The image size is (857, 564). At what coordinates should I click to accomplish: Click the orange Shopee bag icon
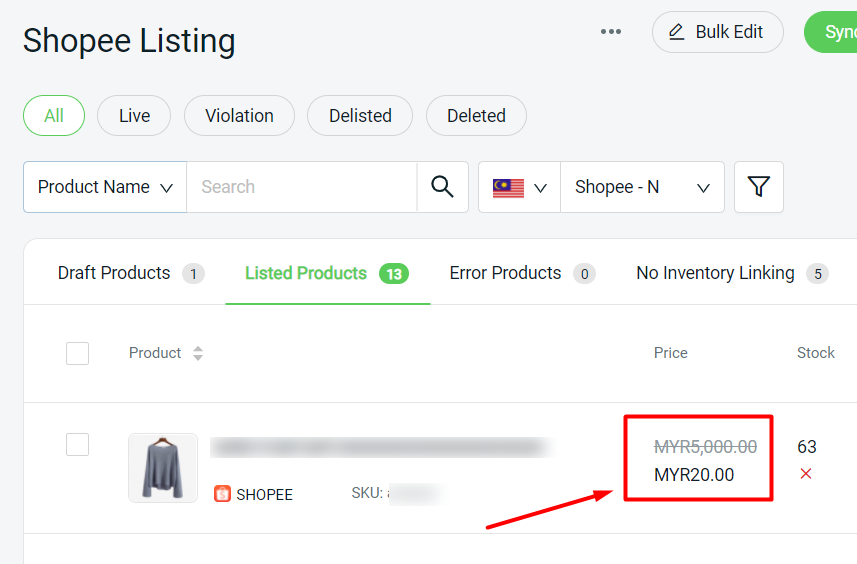[x=222, y=494]
